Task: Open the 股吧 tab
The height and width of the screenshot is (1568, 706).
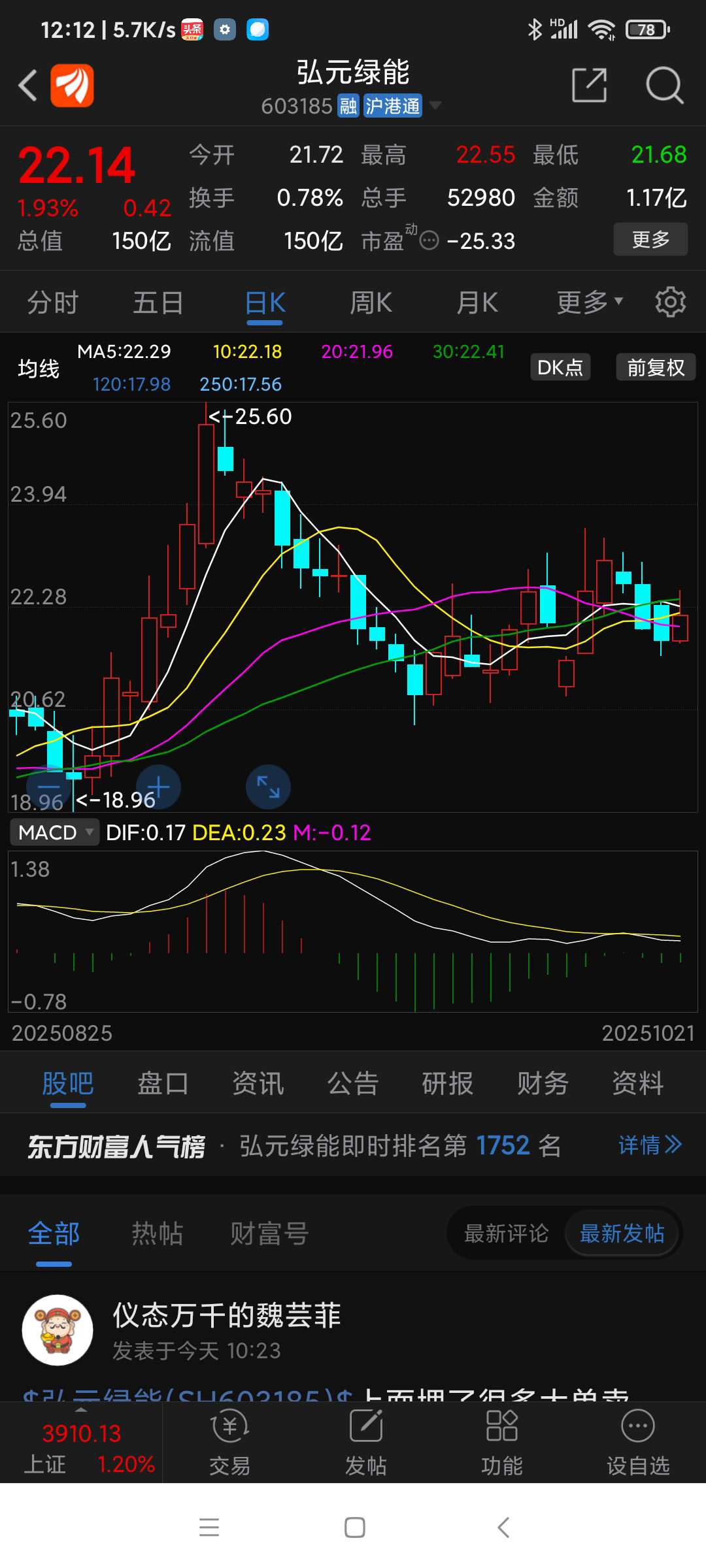Action: coord(68,1084)
